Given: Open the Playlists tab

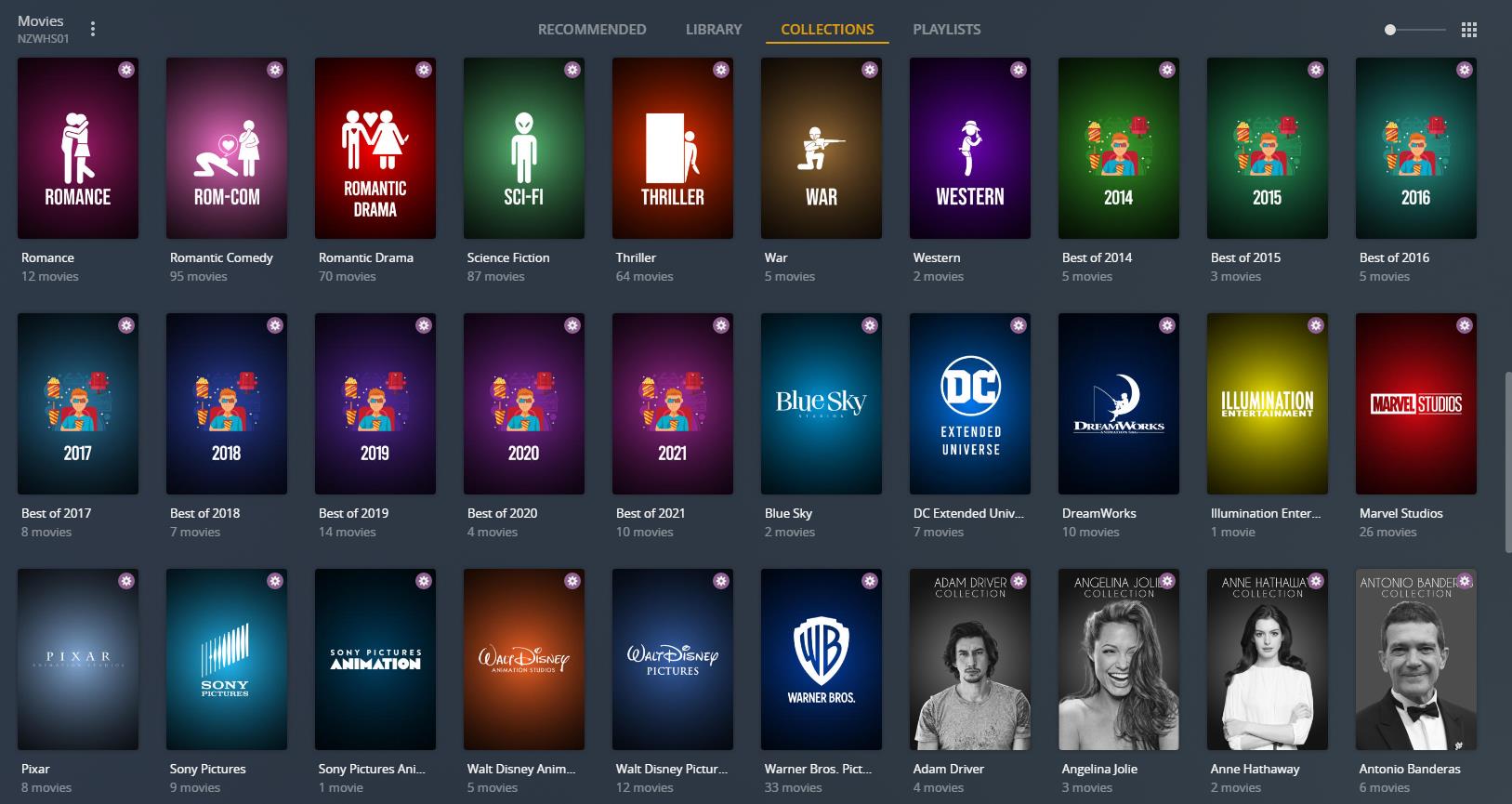Looking at the screenshot, I should (946, 30).
